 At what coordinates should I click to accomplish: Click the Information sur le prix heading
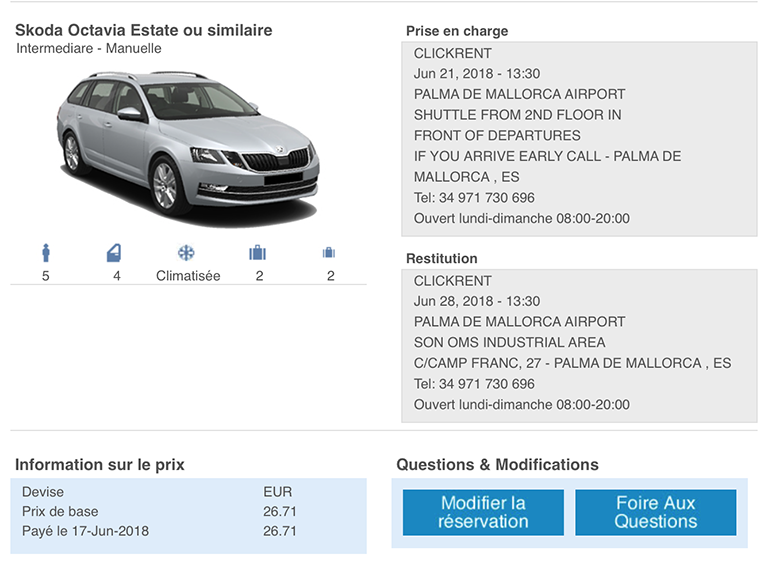[99, 464]
